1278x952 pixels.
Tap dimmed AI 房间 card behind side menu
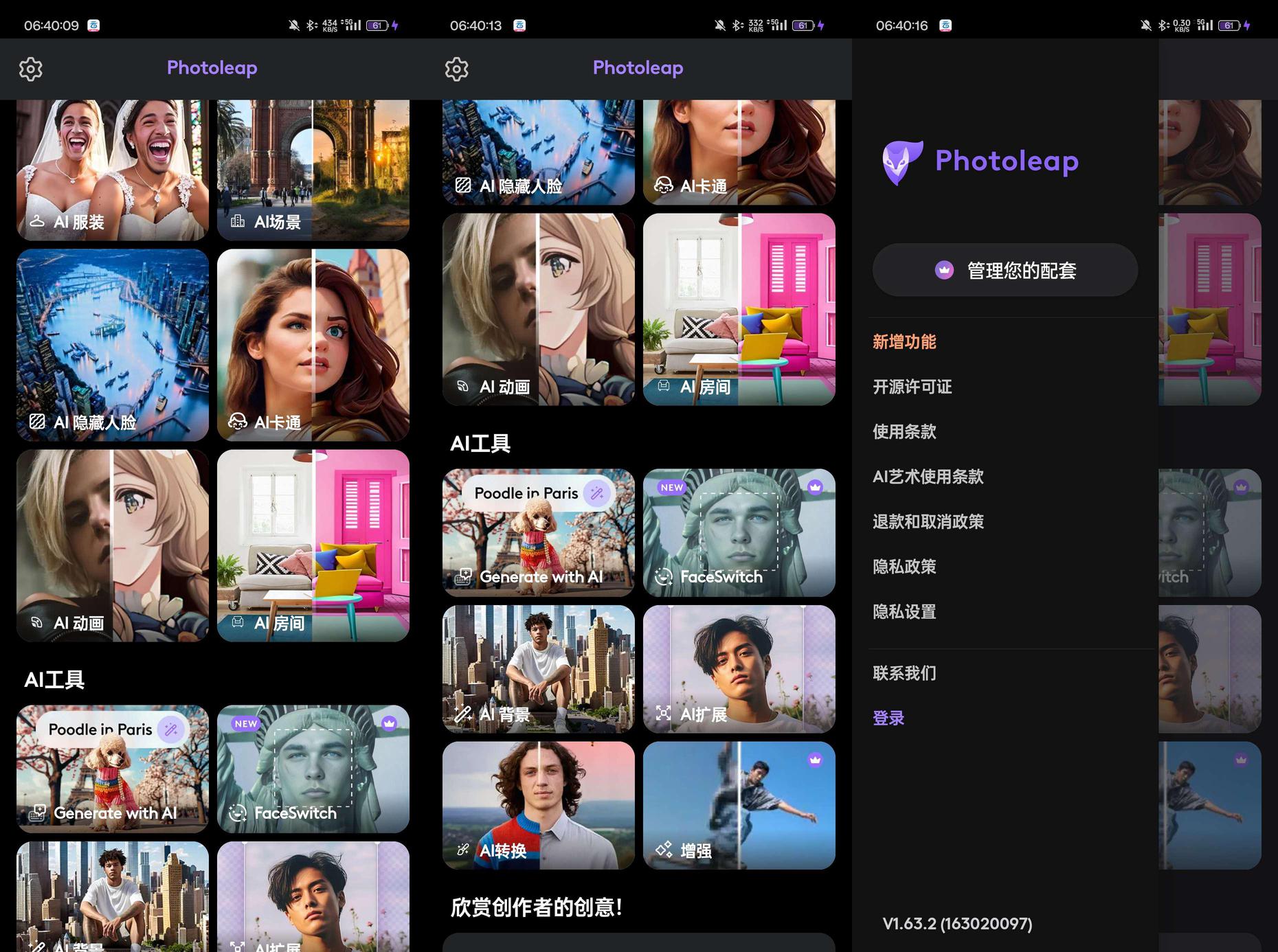pos(1210,309)
